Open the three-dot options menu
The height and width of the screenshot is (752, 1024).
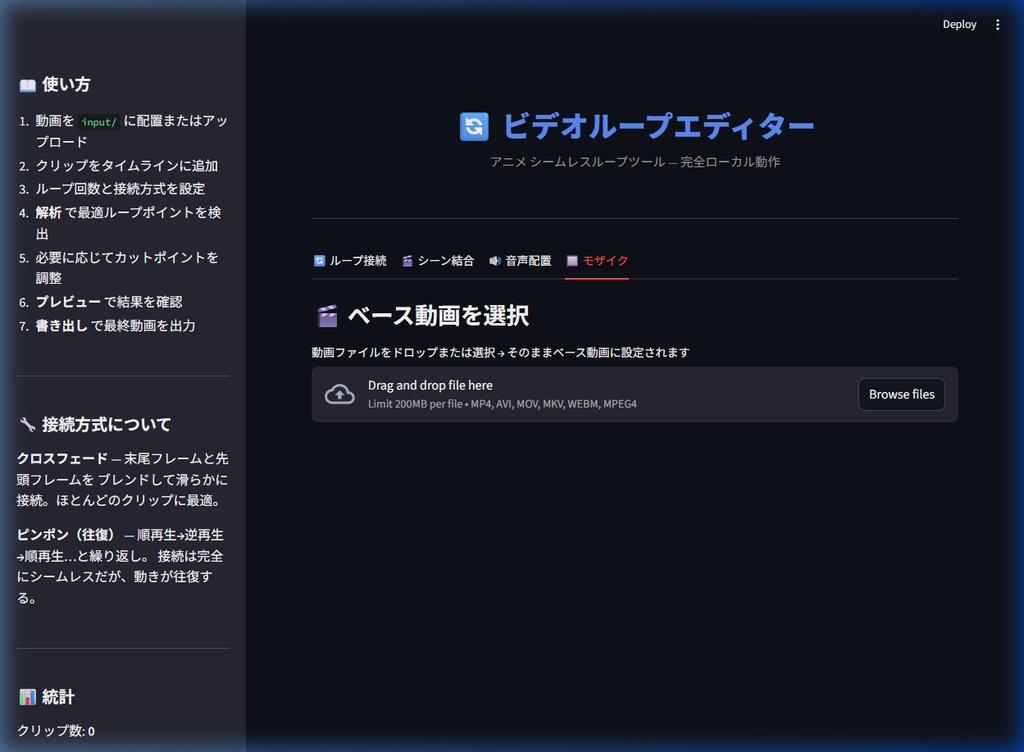point(997,24)
